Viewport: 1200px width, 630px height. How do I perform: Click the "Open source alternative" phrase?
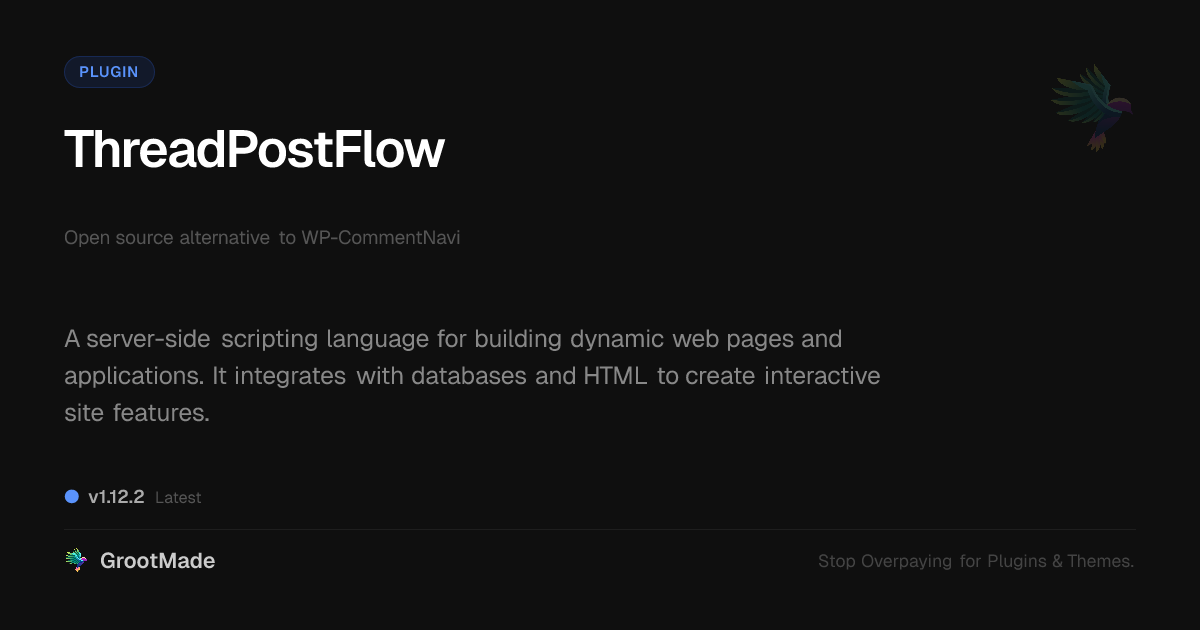[x=167, y=238]
